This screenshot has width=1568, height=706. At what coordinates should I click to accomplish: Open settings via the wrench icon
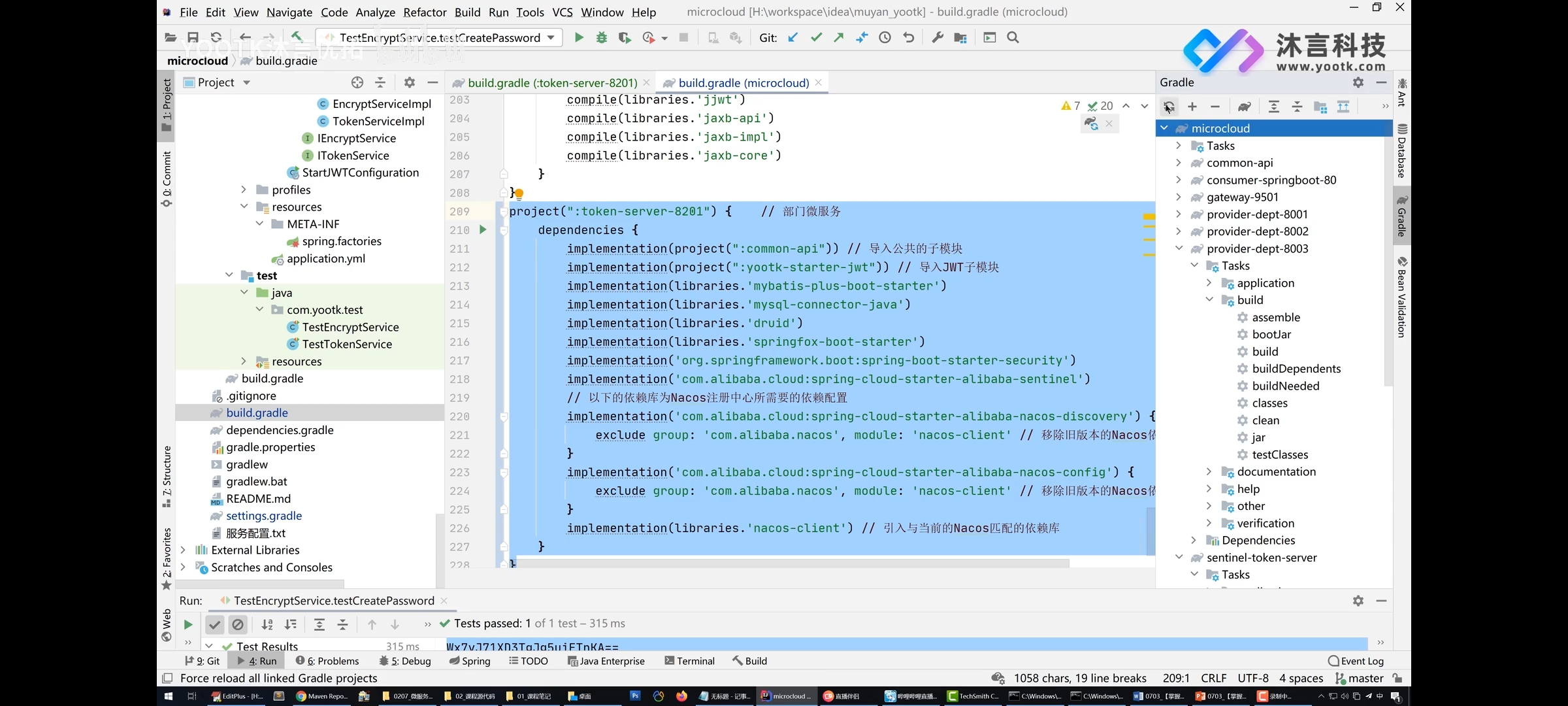pyautogui.click(x=937, y=38)
